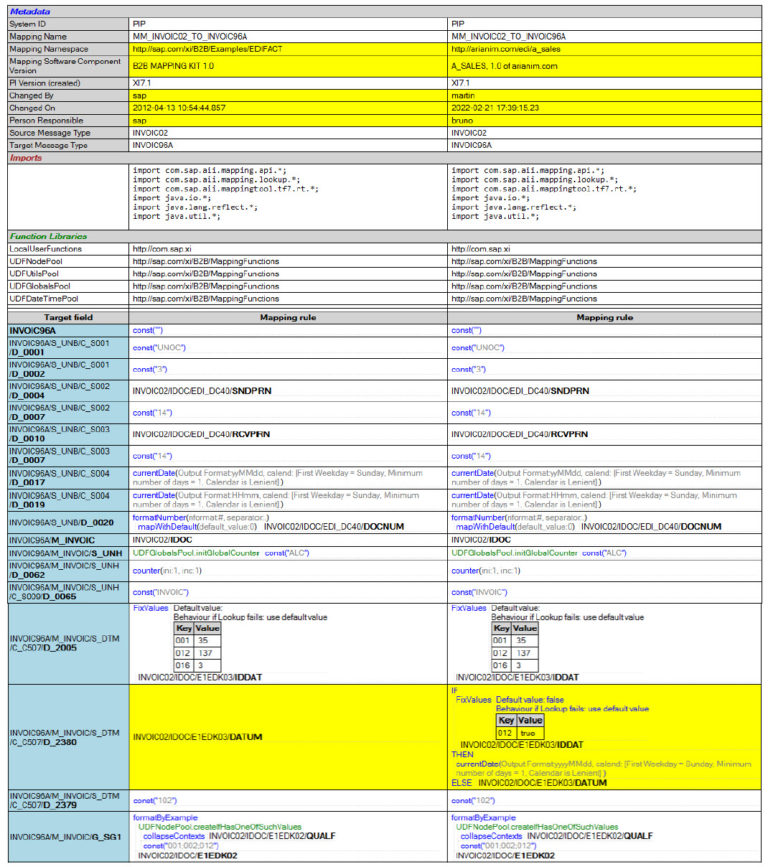Click the Metadata section header
Screen dimensions: 768x867
[29, 11]
